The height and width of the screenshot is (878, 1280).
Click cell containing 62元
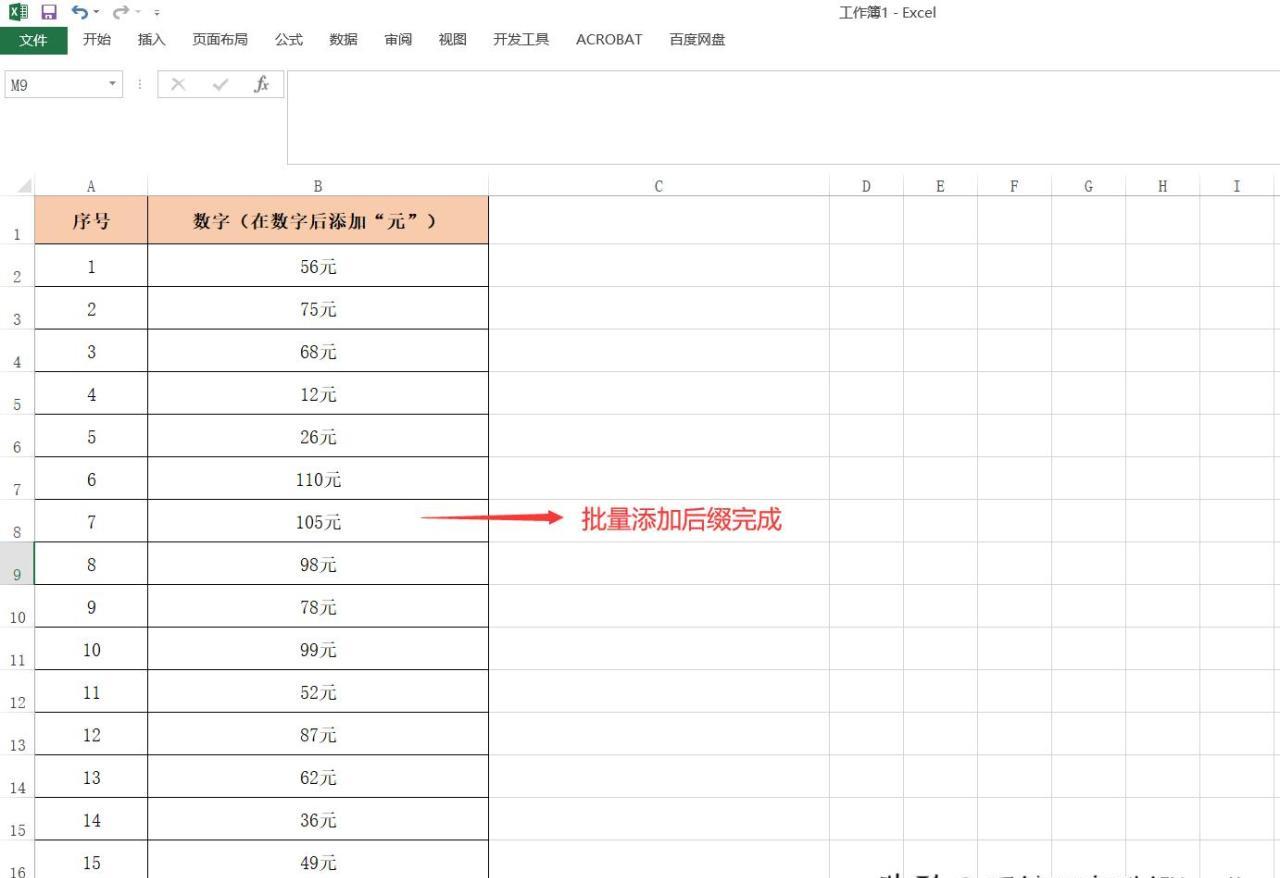(x=318, y=777)
